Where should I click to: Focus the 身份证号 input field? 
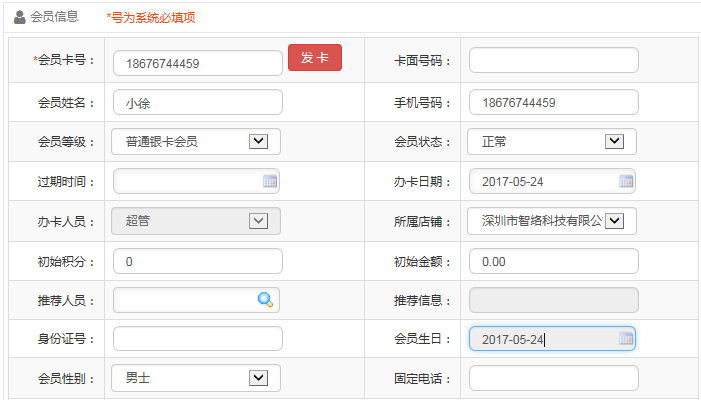tap(198, 339)
